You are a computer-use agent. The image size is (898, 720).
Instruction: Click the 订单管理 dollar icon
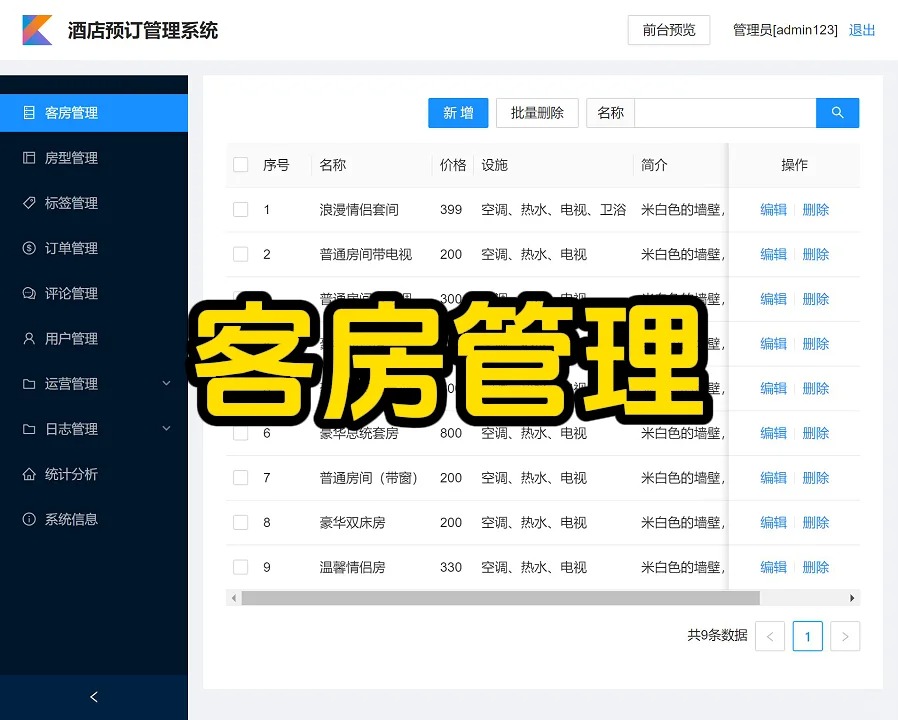pyautogui.click(x=29, y=248)
